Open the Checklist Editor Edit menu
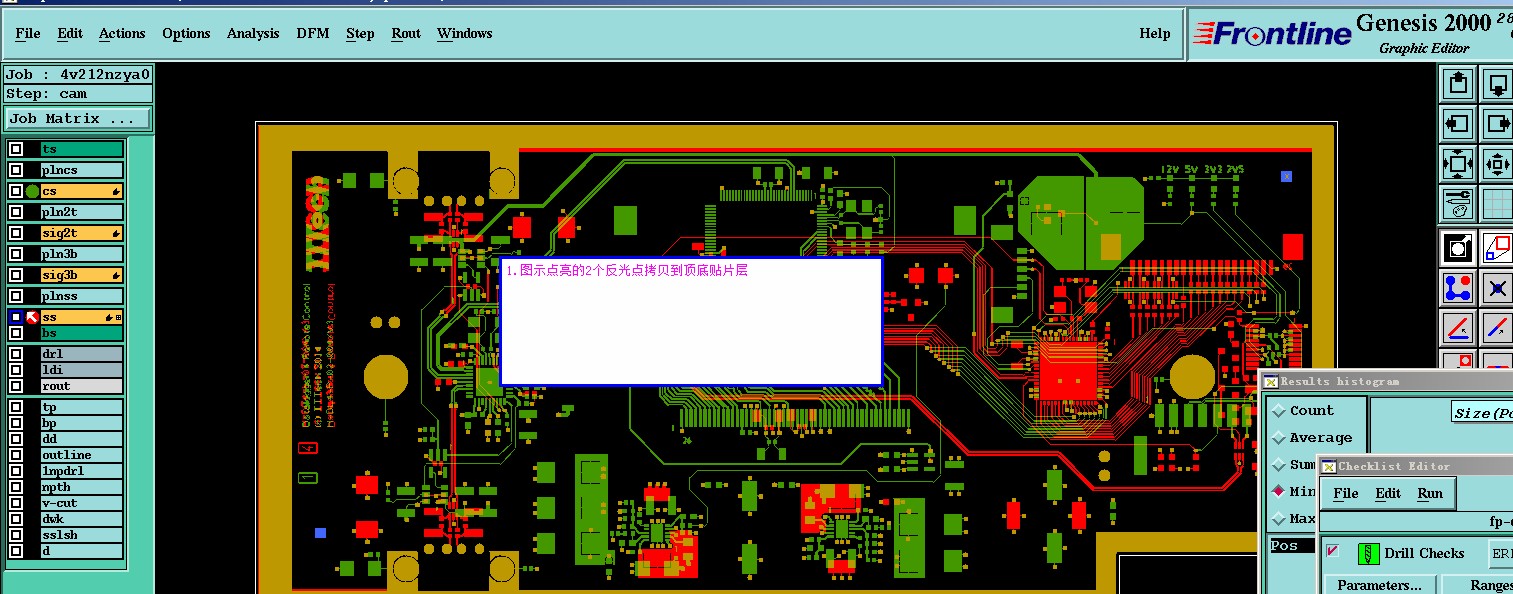 [x=1388, y=493]
